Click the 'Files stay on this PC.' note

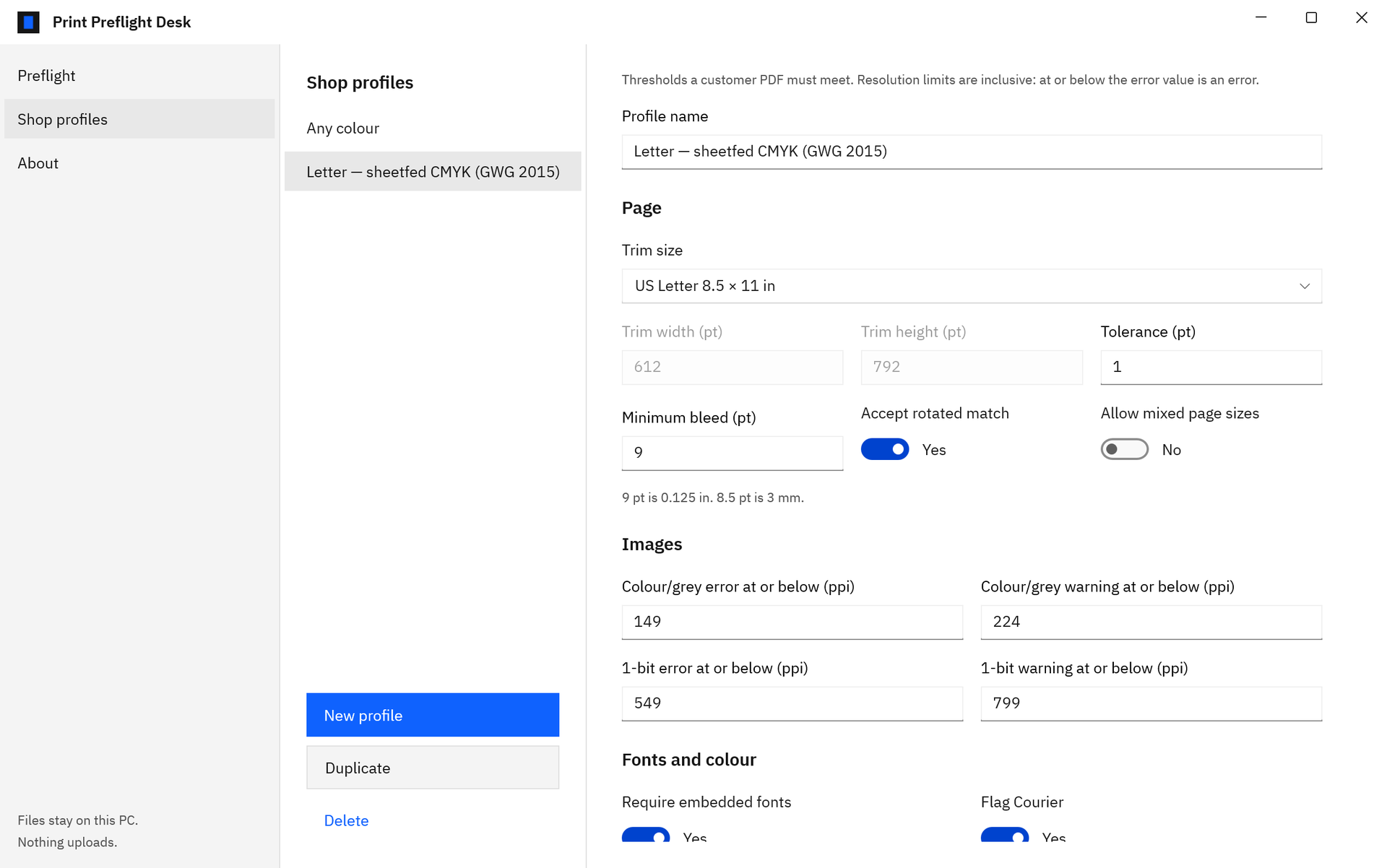tap(78, 820)
